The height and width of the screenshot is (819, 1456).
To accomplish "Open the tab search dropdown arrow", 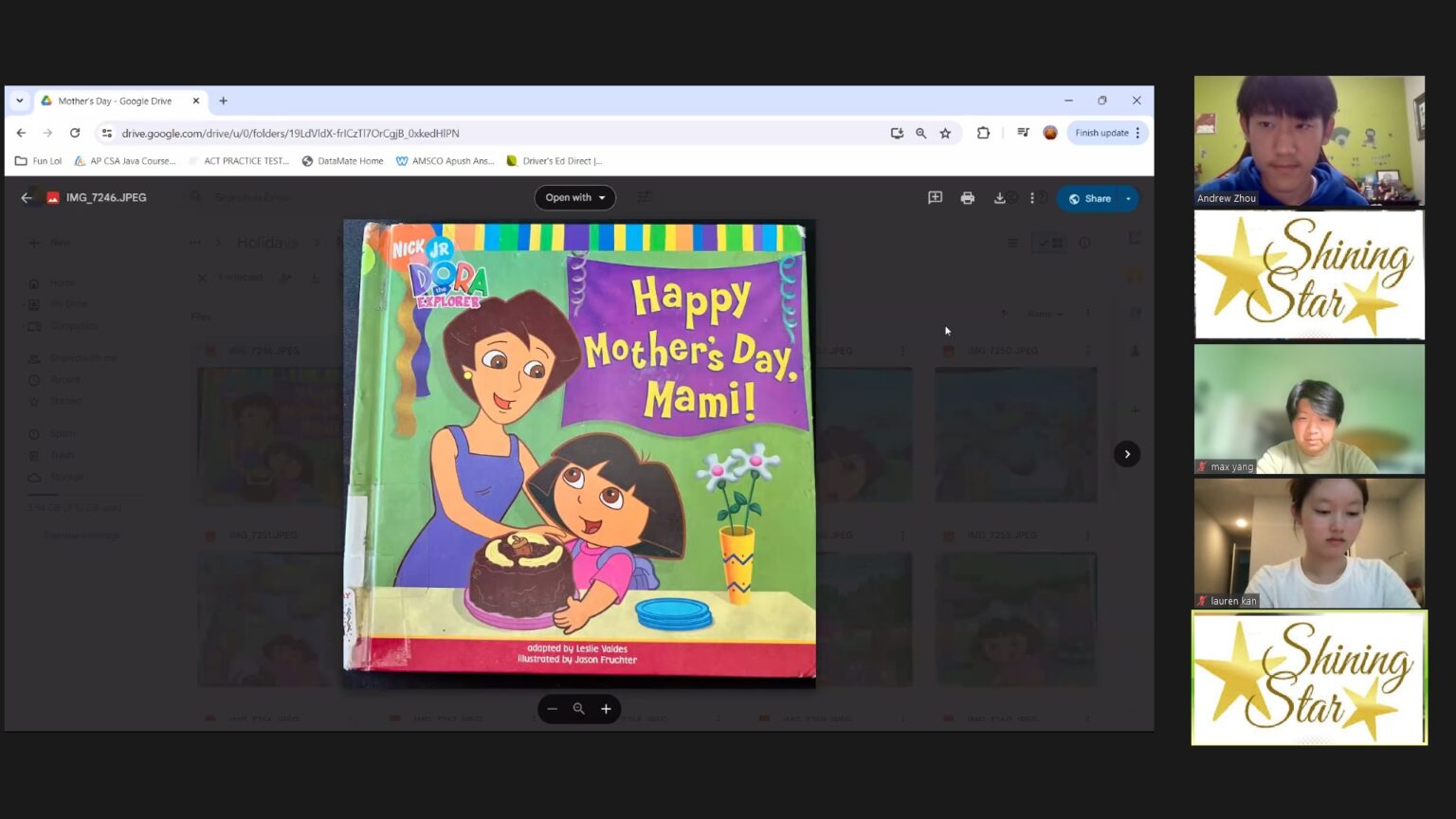I will [19, 100].
